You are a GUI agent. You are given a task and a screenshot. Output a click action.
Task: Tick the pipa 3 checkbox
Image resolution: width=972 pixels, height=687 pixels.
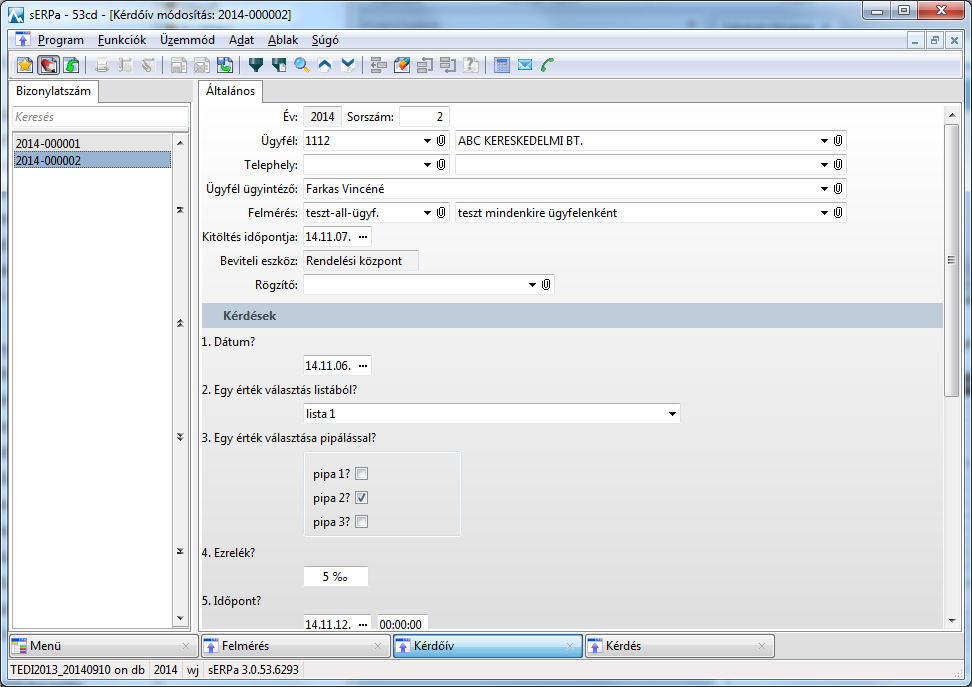point(362,522)
